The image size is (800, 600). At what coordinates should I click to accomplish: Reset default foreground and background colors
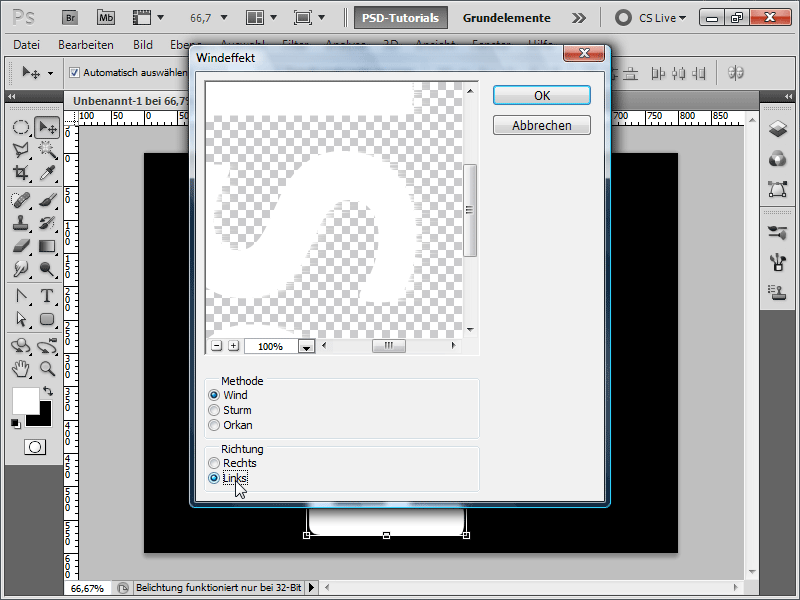pyautogui.click(x=16, y=423)
